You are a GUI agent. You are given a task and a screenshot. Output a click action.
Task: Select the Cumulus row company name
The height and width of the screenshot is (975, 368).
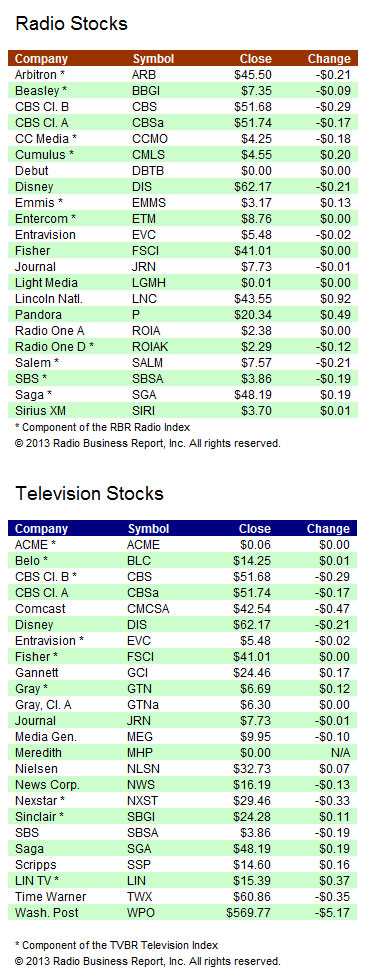44,154
